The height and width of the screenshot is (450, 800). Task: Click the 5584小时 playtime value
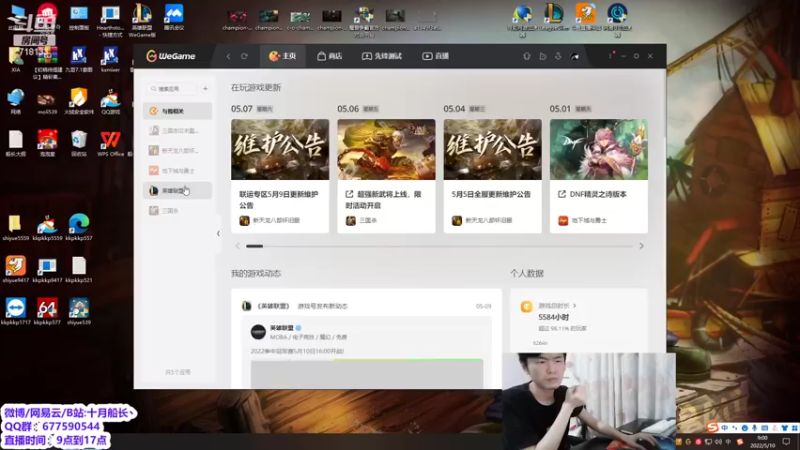point(554,317)
